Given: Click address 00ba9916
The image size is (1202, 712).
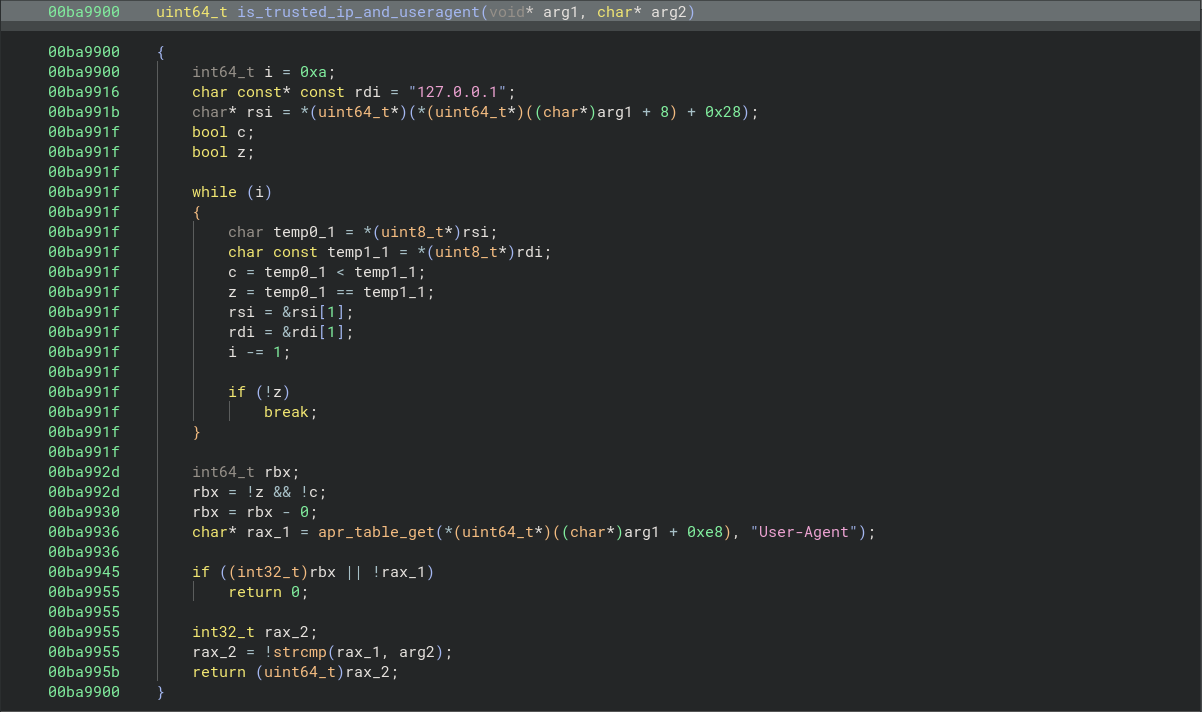Looking at the screenshot, I should click(x=83, y=92).
